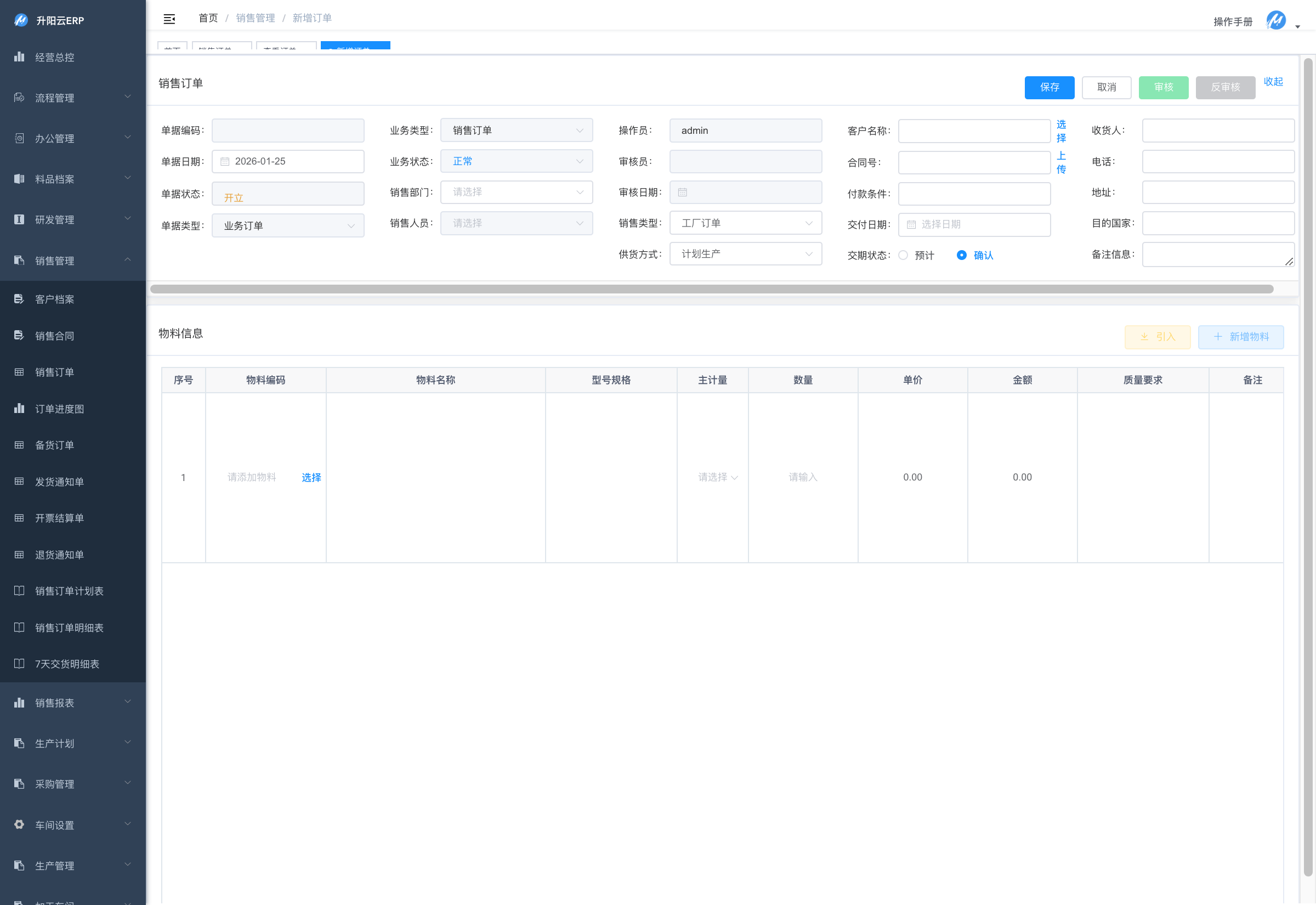Click the horizontal scrollbar under the form
1316x905 pixels.
(711, 289)
